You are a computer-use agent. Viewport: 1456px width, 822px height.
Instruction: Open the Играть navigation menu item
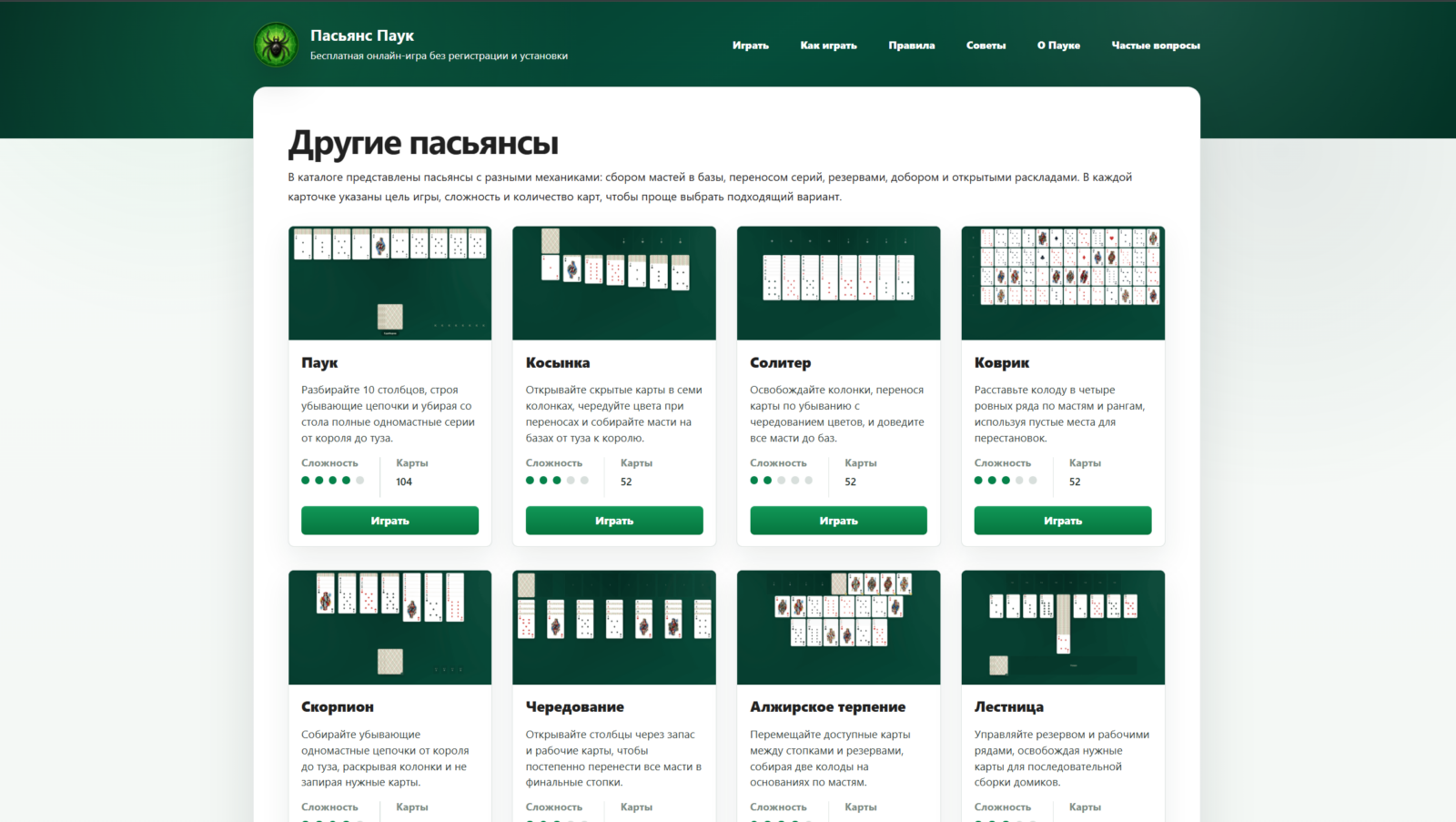pyautogui.click(x=751, y=46)
